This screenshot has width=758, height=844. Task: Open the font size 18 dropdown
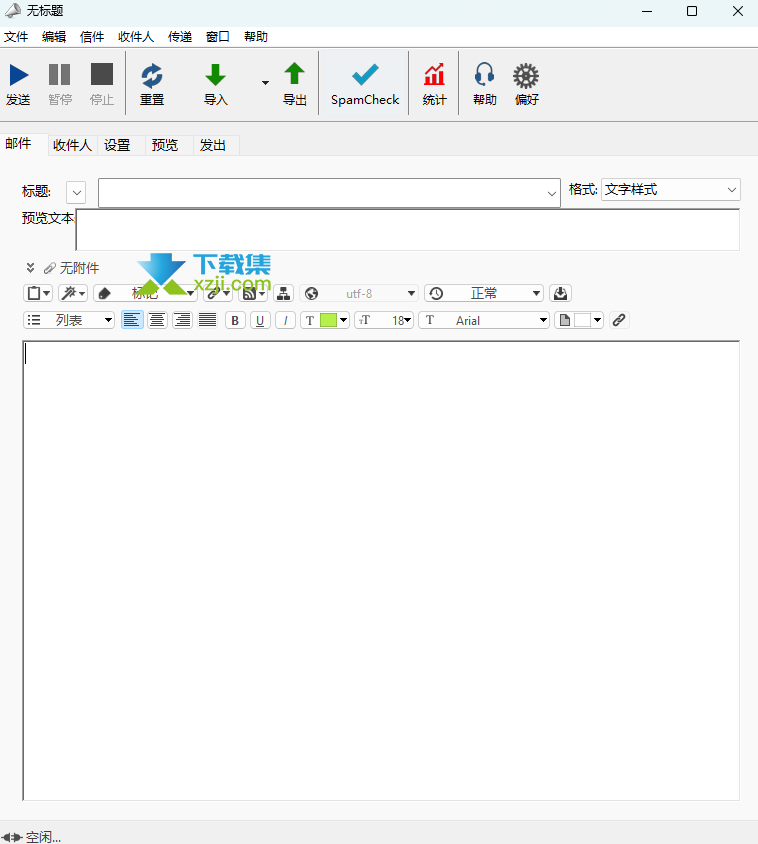(384, 320)
